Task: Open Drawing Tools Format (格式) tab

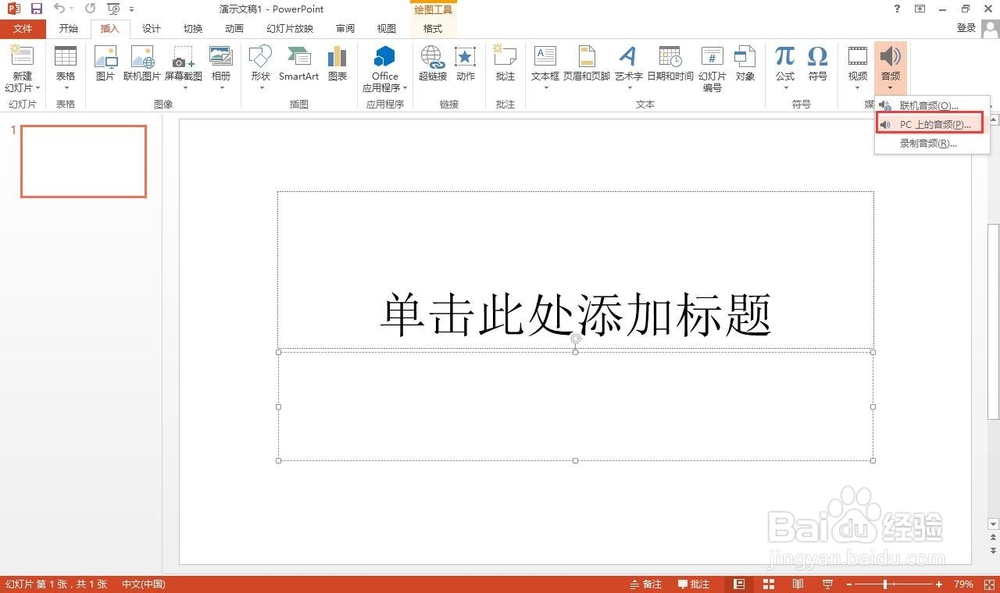Action: click(x=432, y=29)
